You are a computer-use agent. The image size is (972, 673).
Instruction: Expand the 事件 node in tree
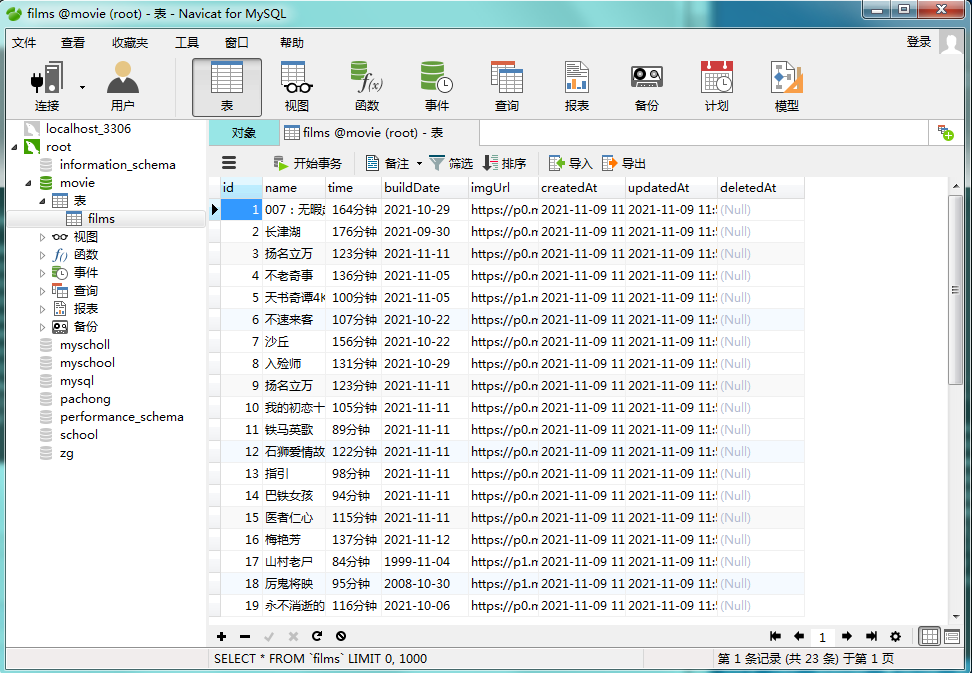coord(42,273)
